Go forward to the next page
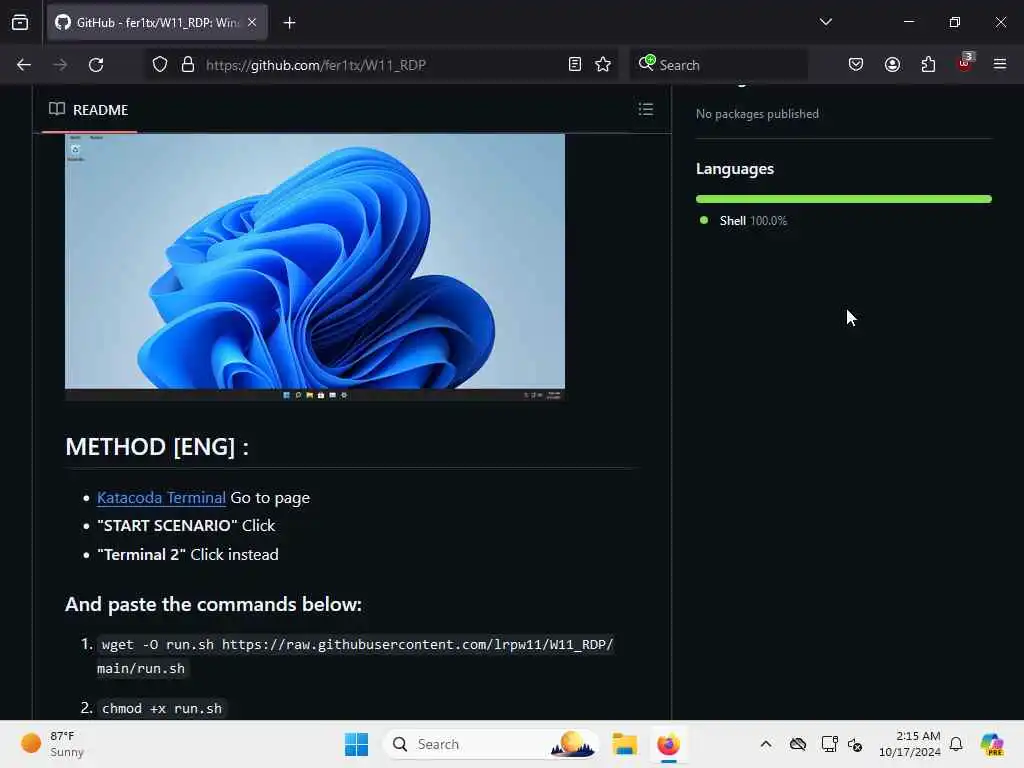 tap(60, 65)
